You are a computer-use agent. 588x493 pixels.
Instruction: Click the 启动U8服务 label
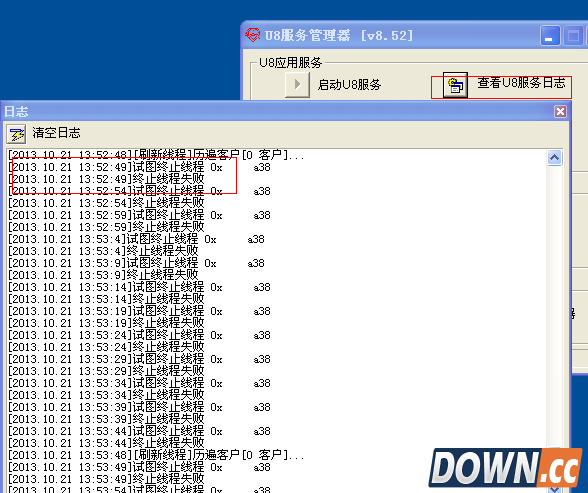[349, 85]
